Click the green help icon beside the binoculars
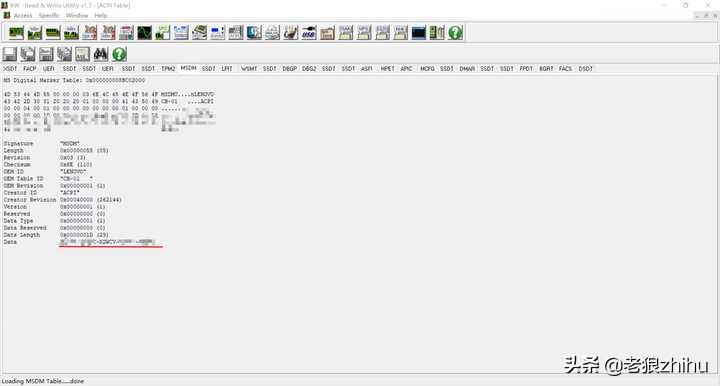720x386 pixels. click(x=119, y=54)
